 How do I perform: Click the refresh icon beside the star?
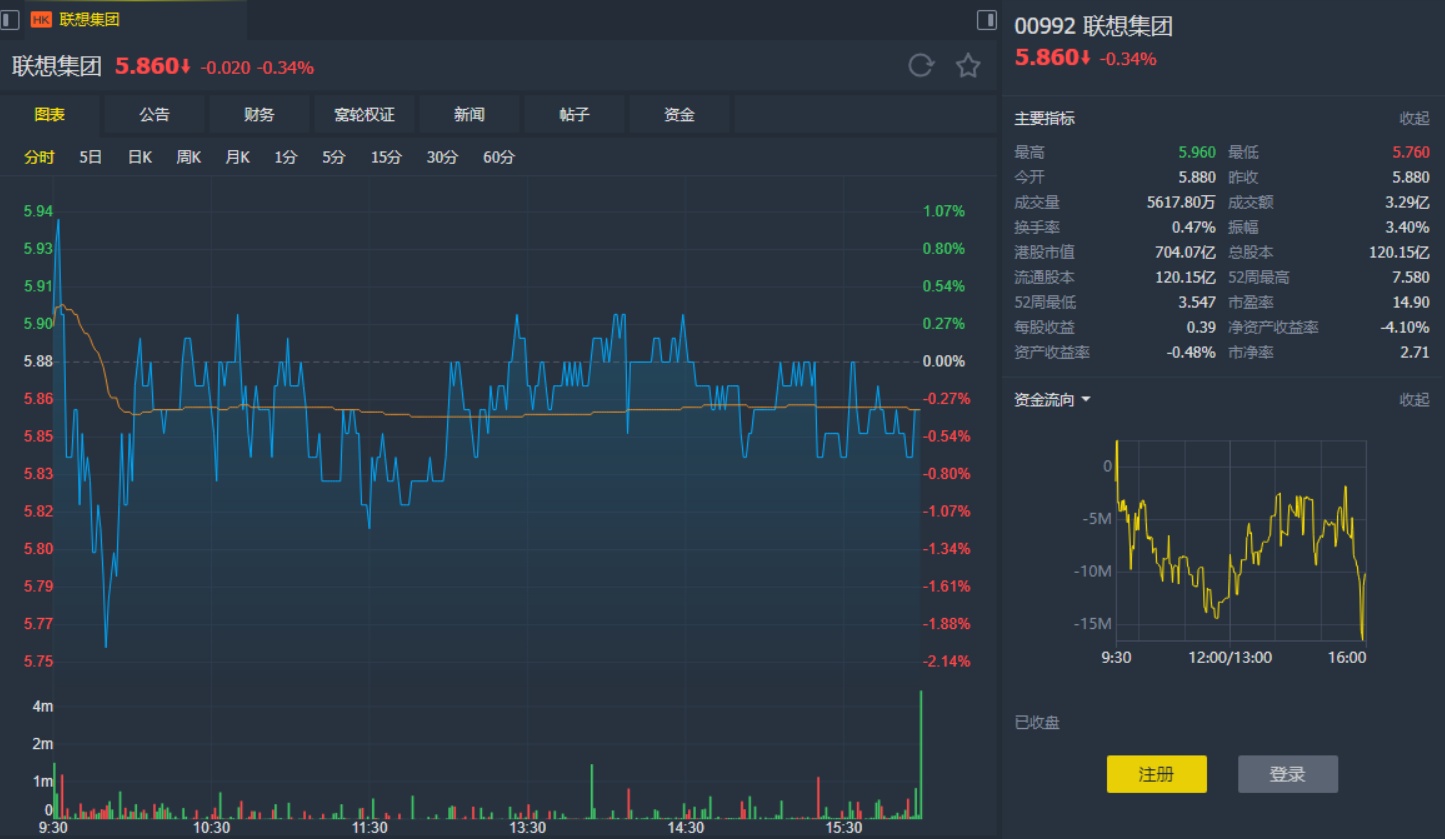coord(920,66)
